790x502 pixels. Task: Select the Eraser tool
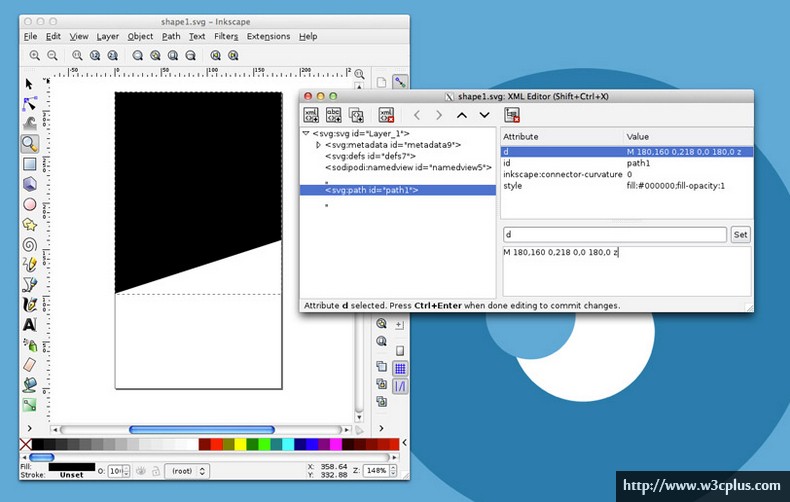pyautogui.click(x=30, y=364)
